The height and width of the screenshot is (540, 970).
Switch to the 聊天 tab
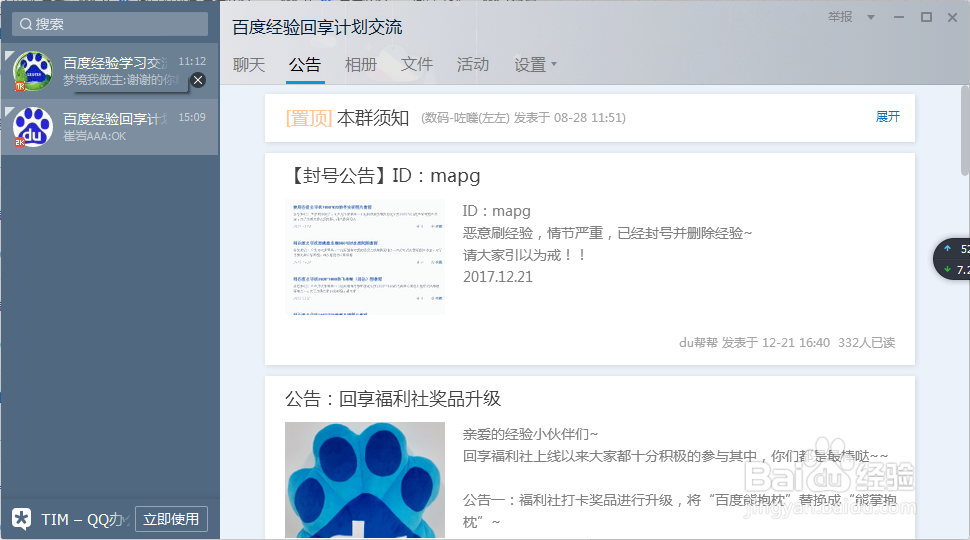(x=249, y=64)
